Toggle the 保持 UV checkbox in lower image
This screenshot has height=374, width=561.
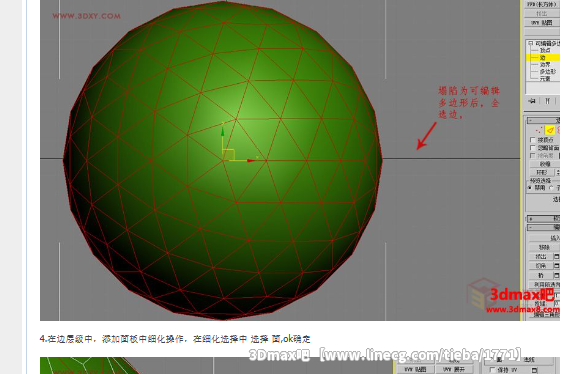click(x=493, y=370)
